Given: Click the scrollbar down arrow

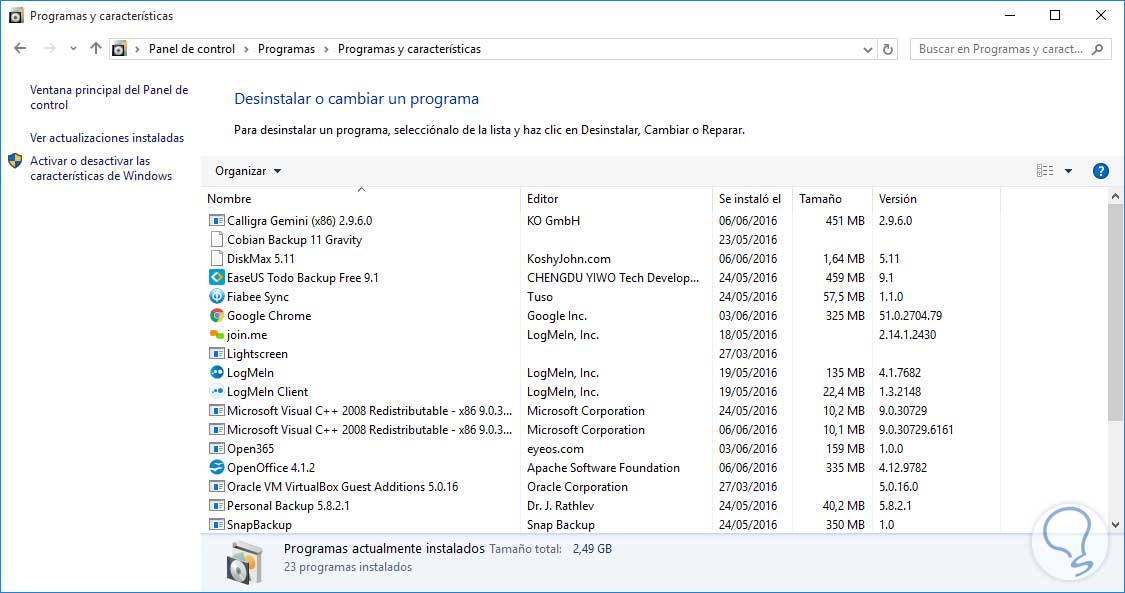Looking at the screenshot, I should click(1115, 525).
